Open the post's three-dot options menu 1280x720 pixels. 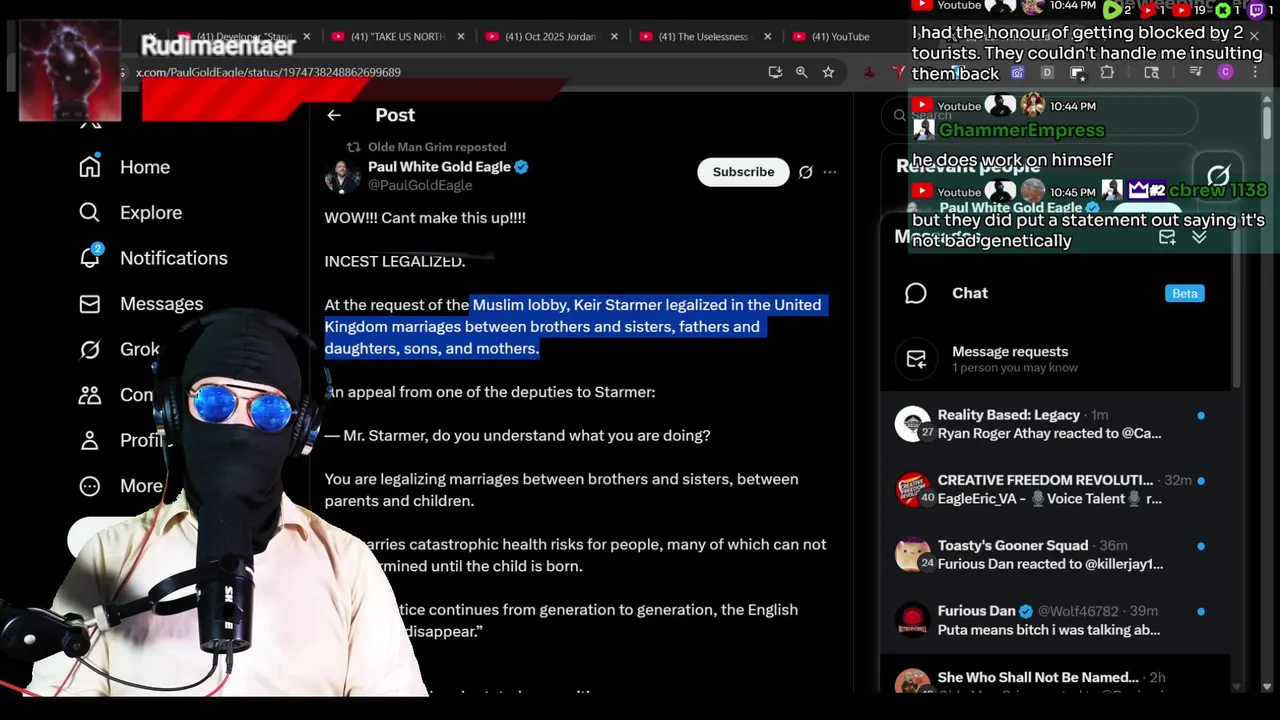pos(830,172)
